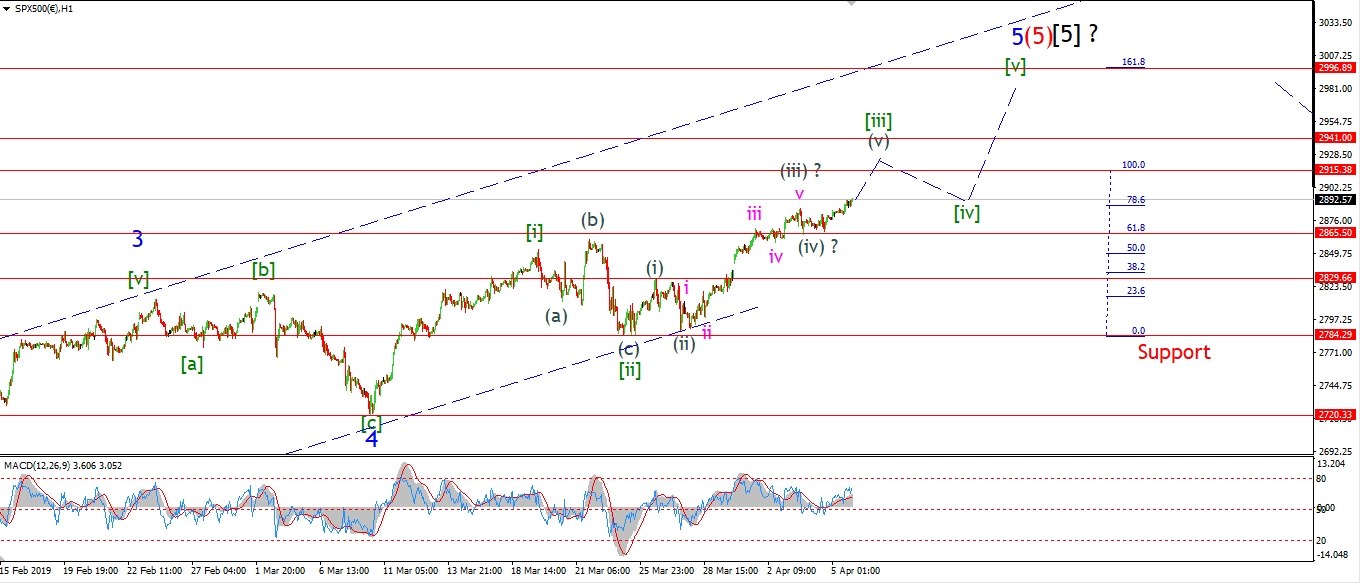Select the 161.8 Fibonacci extension label
The height and width of the screenshot is (583, 1361).
coord(1133,62)
